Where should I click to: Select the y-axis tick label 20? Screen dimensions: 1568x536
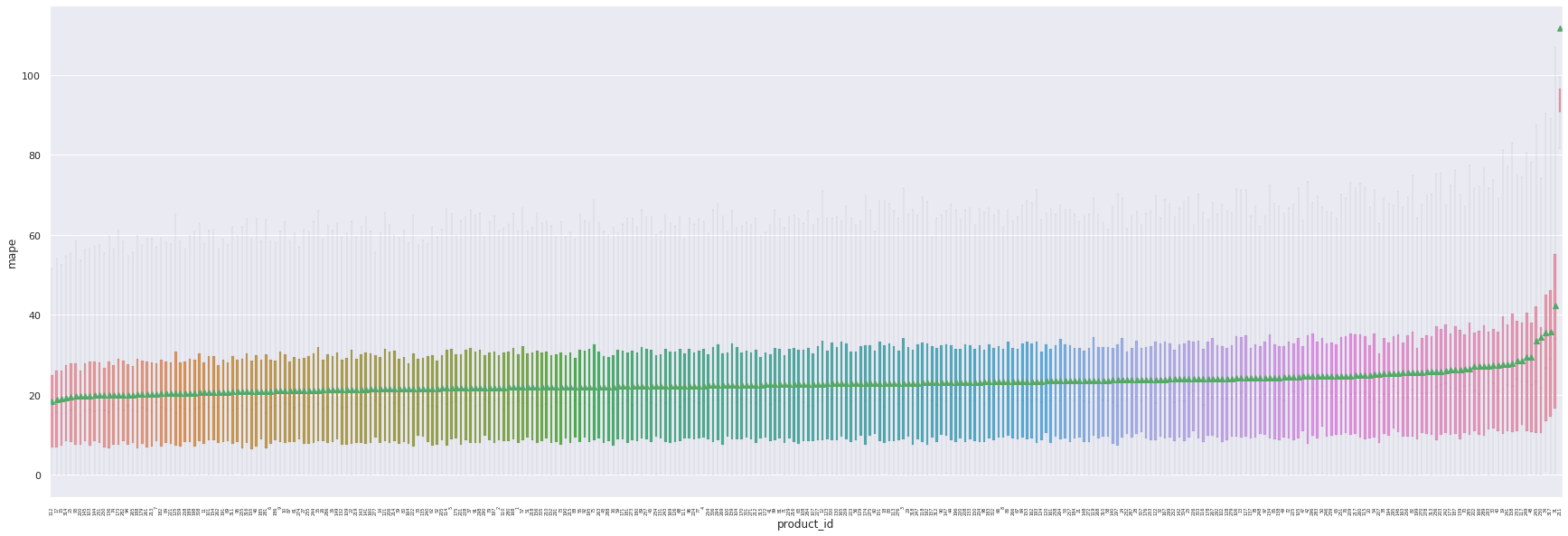tap(35, 396)
